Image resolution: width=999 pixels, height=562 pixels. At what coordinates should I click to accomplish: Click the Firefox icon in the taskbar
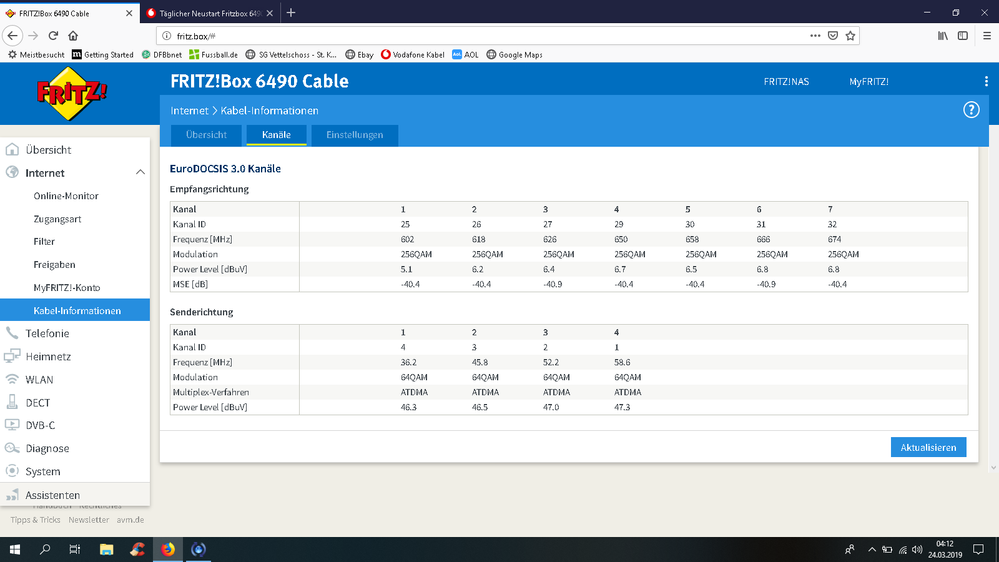168,549
